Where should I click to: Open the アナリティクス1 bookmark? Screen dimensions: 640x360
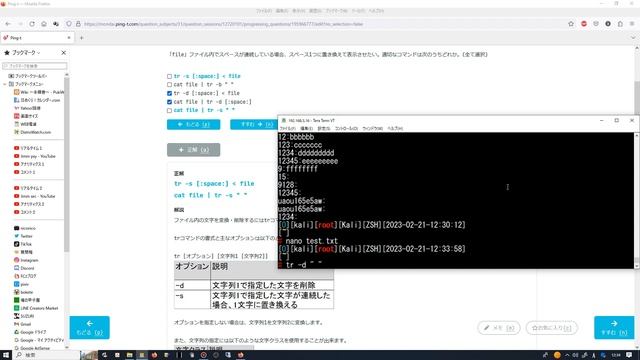(29, 164)
